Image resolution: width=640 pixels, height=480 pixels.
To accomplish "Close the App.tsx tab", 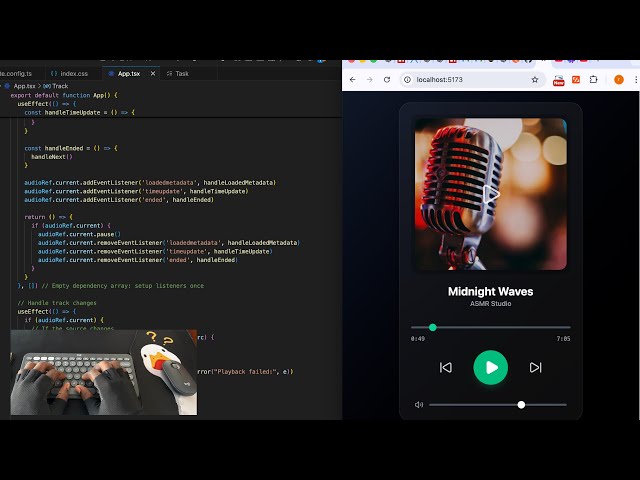I will point(153,73).
